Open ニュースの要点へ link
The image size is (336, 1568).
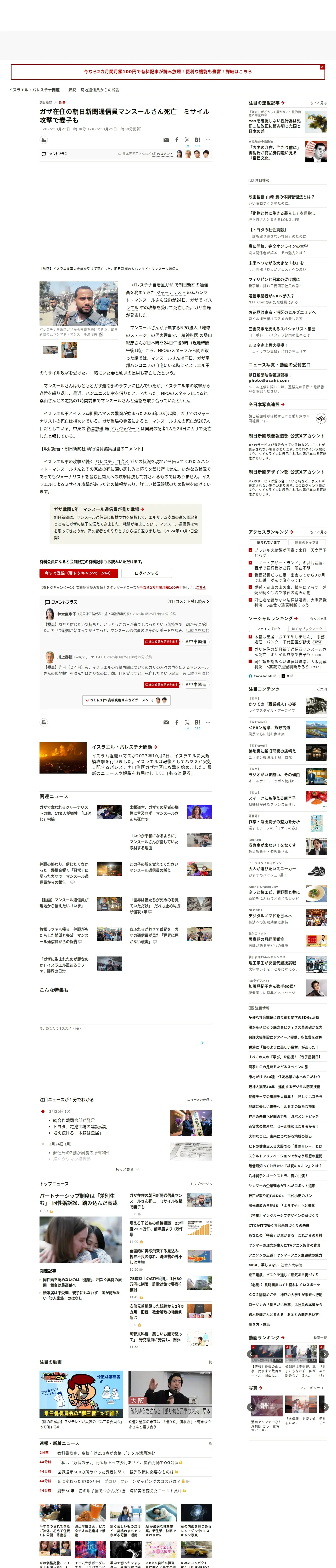(x=199, y=1100)
